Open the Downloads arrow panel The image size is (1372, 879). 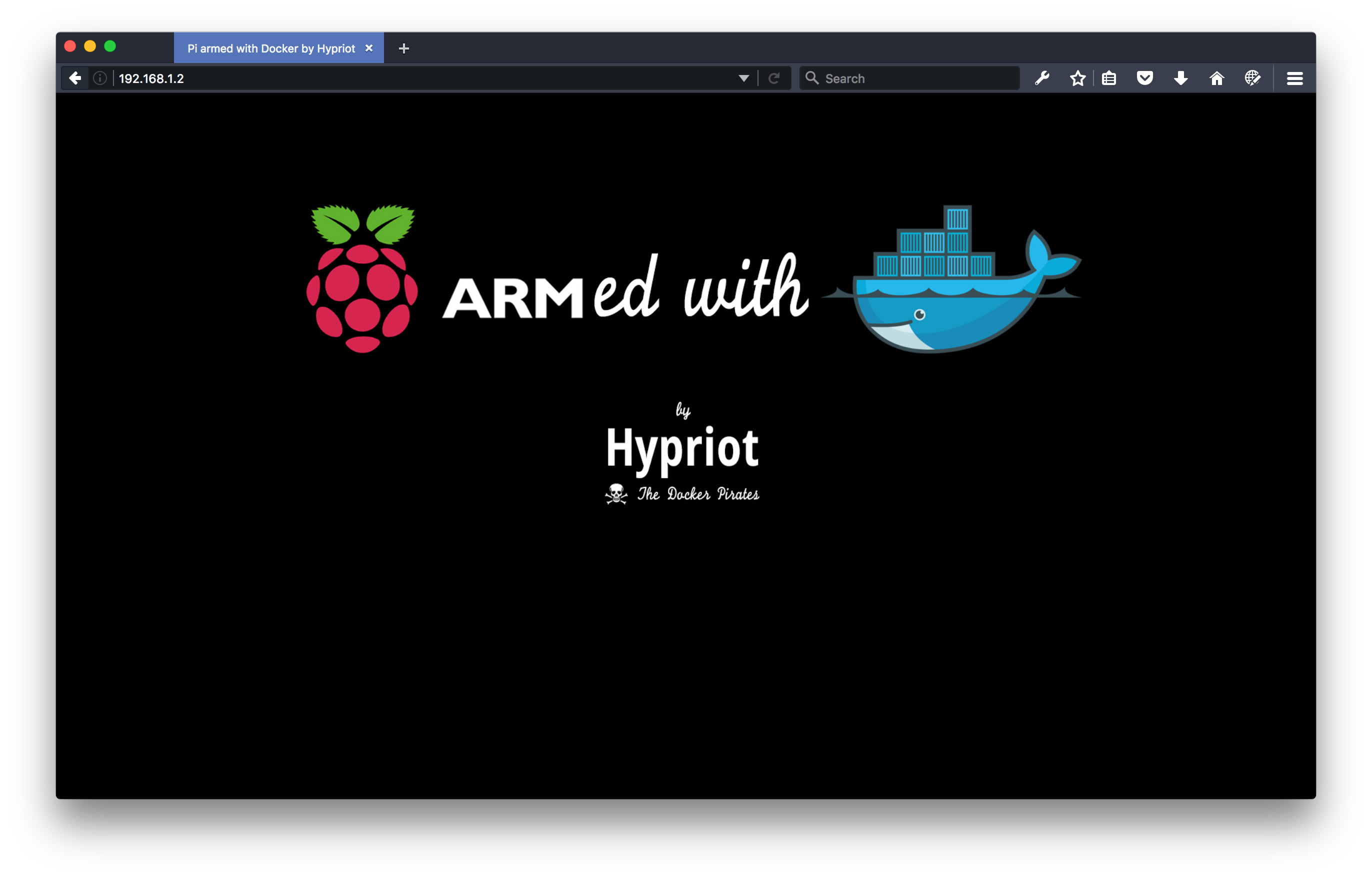pos(1181,78)
